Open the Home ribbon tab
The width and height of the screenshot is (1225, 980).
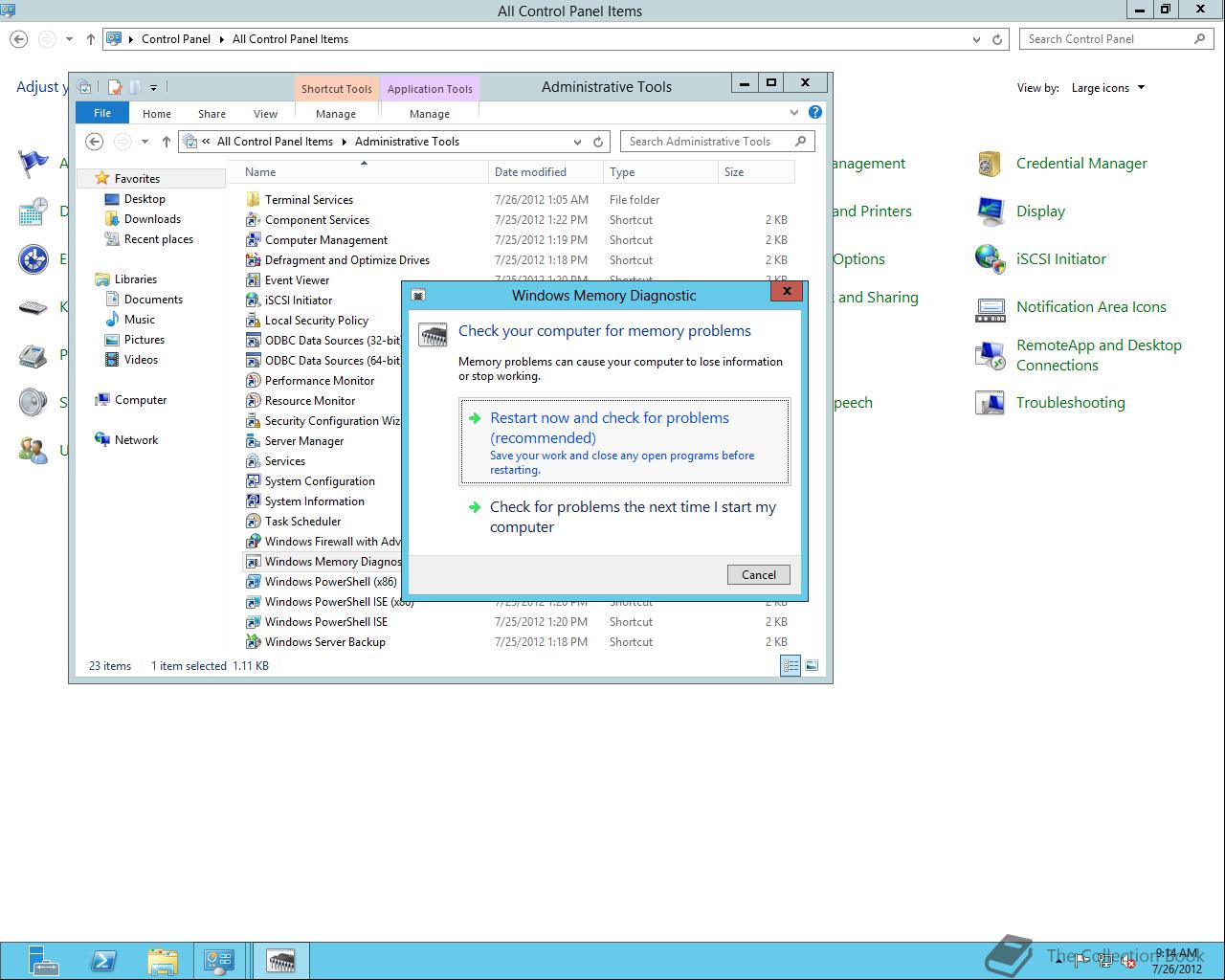[x=157, y=113]
